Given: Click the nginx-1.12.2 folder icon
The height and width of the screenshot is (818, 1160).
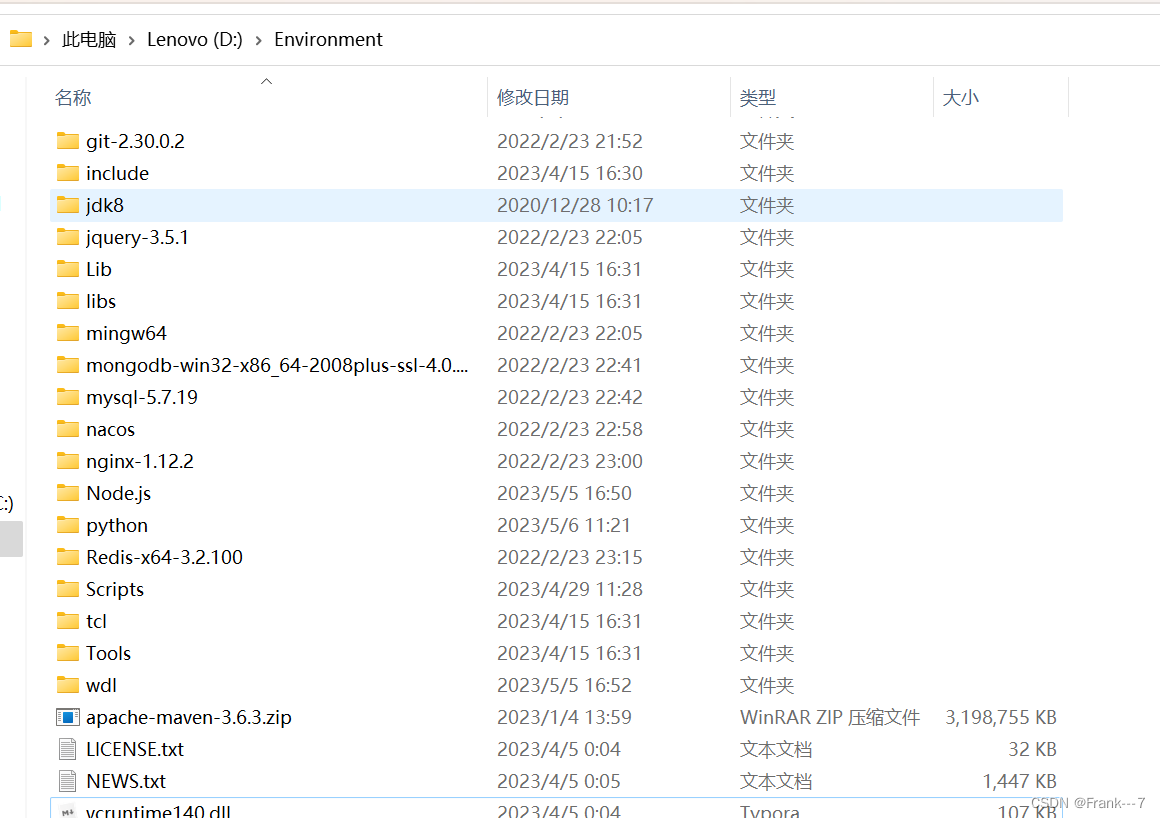Looking at the screenshot, I should (67, 461).
